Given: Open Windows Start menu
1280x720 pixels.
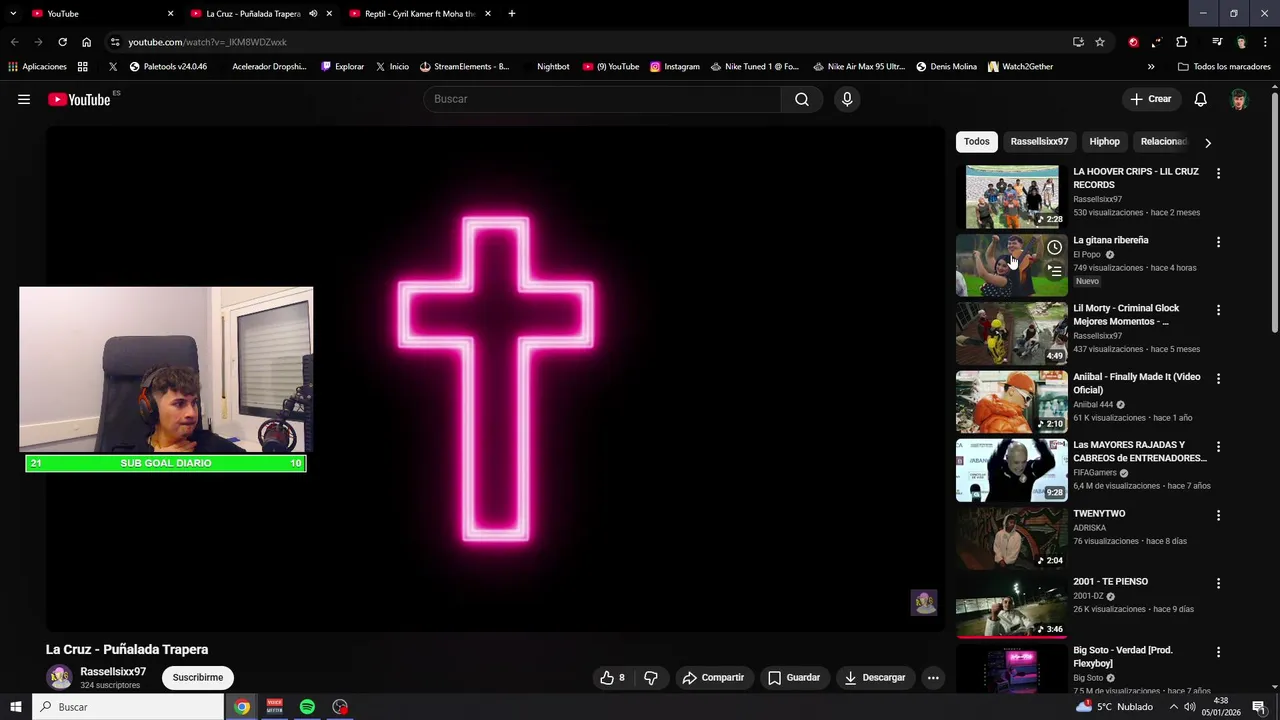Looking at the screenshot, I should click(x=15, y=707).
